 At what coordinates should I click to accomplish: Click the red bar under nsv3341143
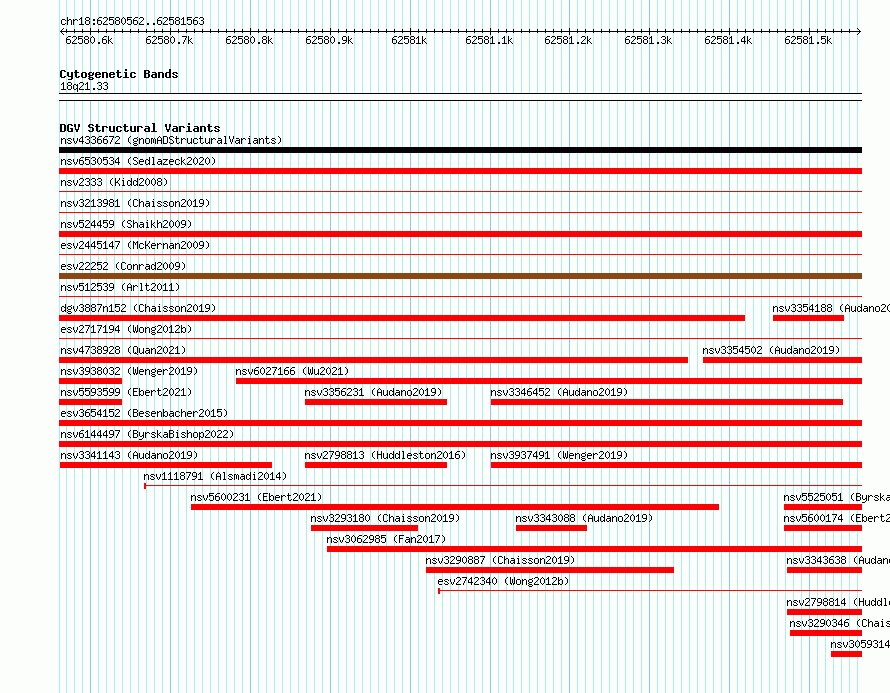166,465
